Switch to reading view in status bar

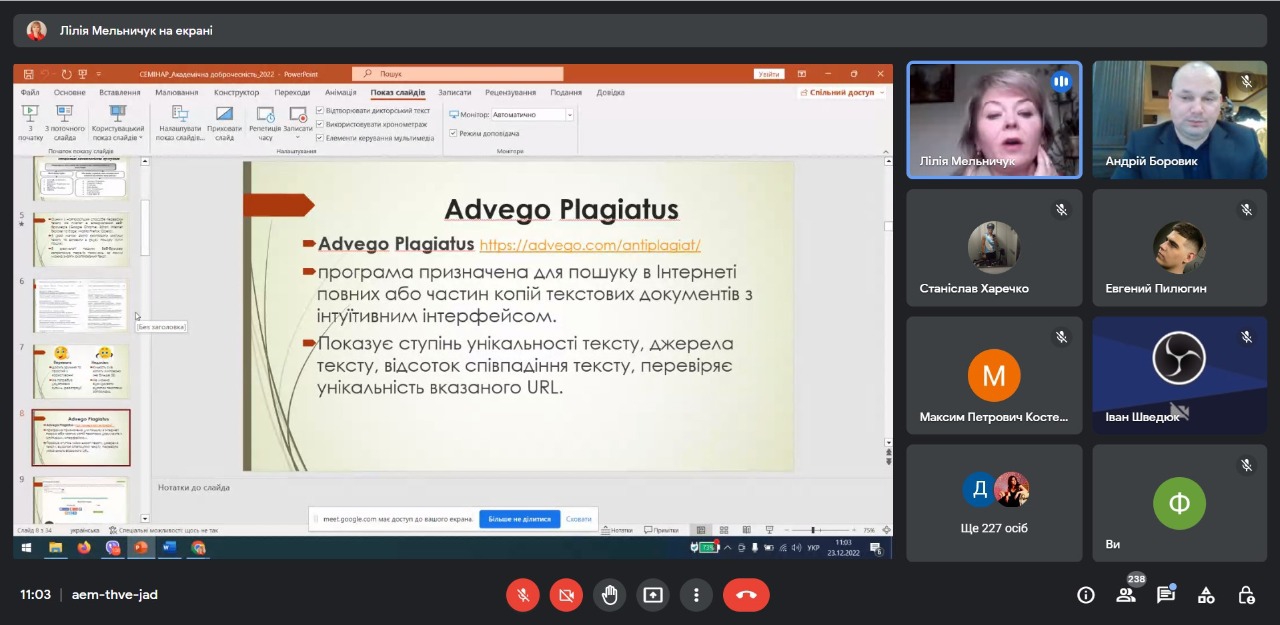click(x=746, y=530)
